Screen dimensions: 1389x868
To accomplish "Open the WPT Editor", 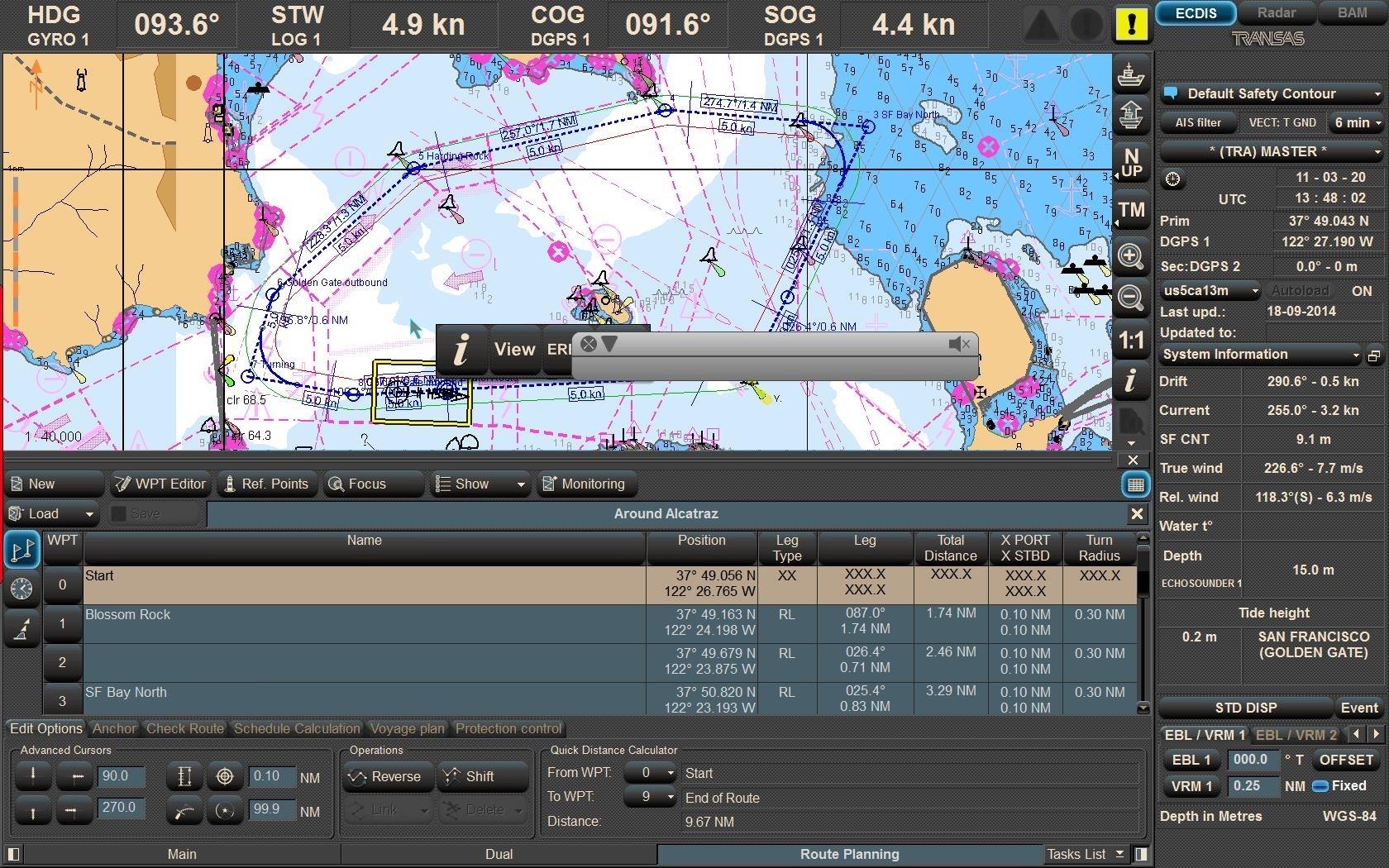I will (160, 484).
